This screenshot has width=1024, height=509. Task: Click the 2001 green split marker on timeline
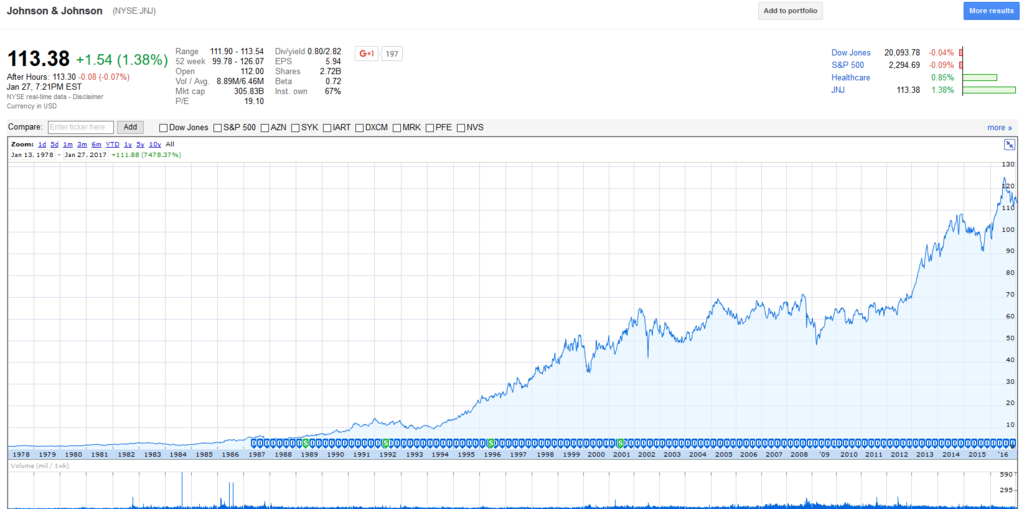point(620,442)
